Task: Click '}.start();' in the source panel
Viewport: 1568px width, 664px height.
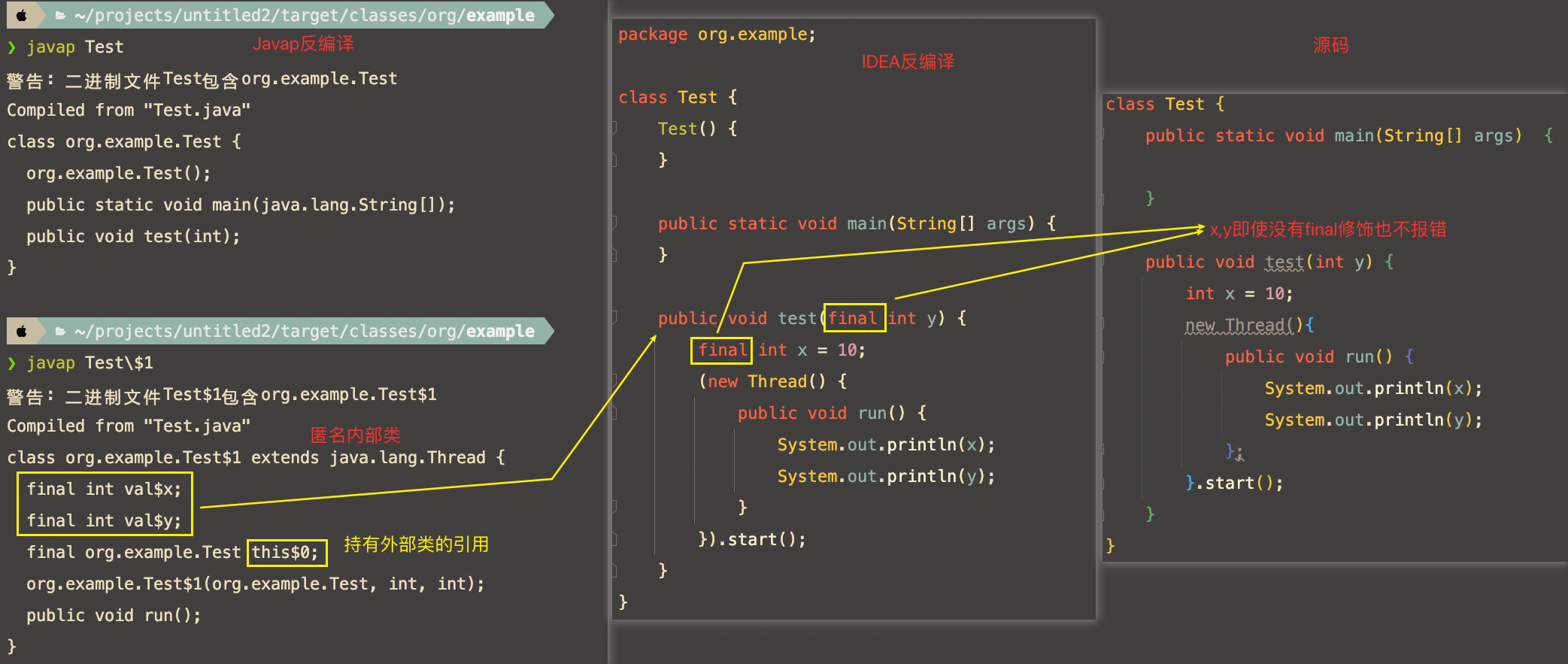Action: [x=1234, y=484]
